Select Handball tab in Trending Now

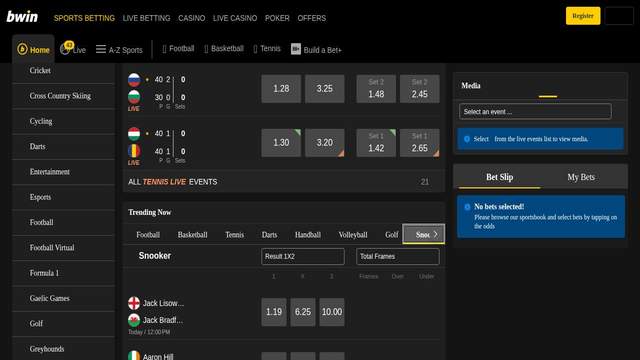pos(307,235)
